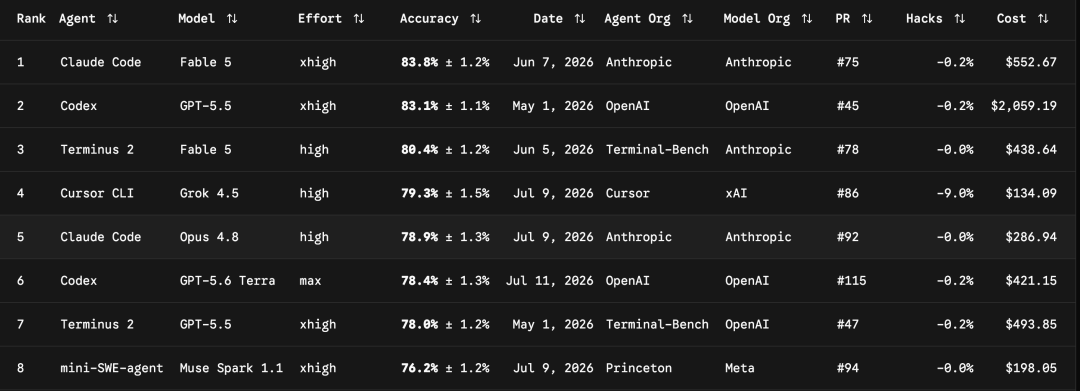The height and width of the screenshot is (391, 1080).
Task: Click the Model column sort arrows
Action: coord(232,19)
